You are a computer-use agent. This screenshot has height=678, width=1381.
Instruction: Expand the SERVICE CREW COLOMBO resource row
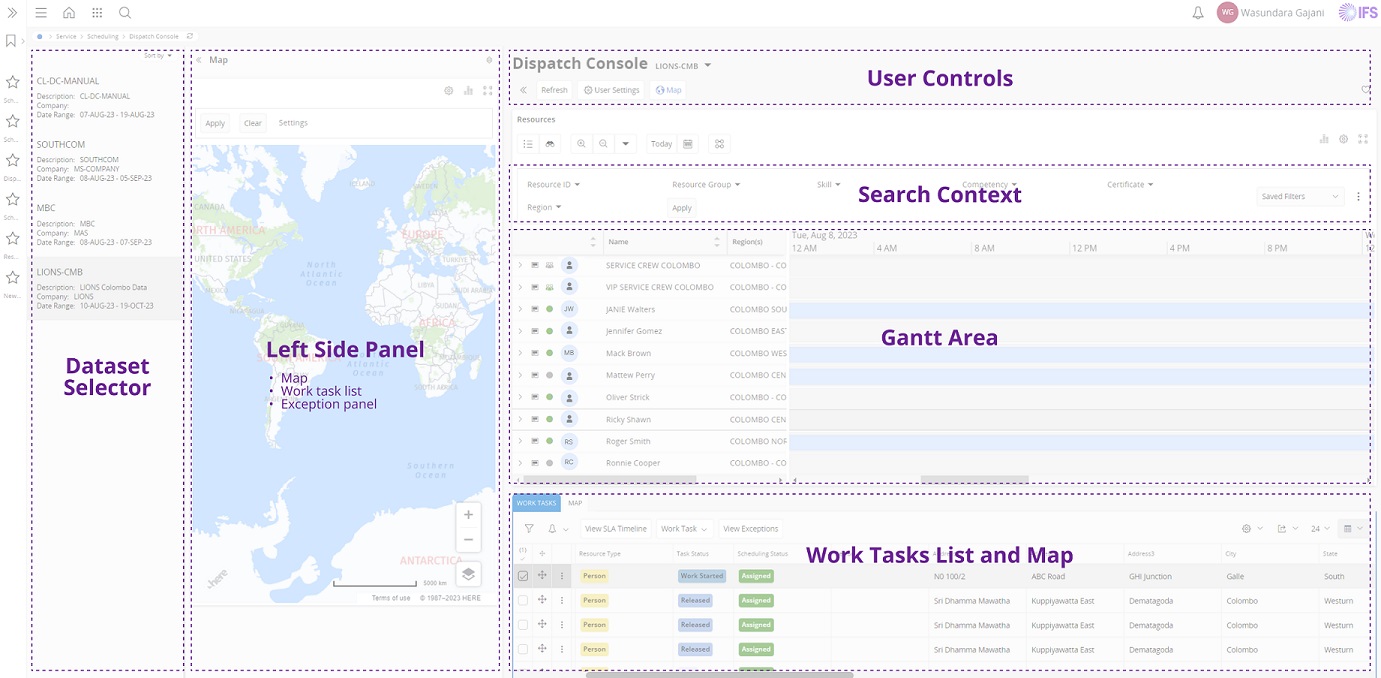point(520,265)
